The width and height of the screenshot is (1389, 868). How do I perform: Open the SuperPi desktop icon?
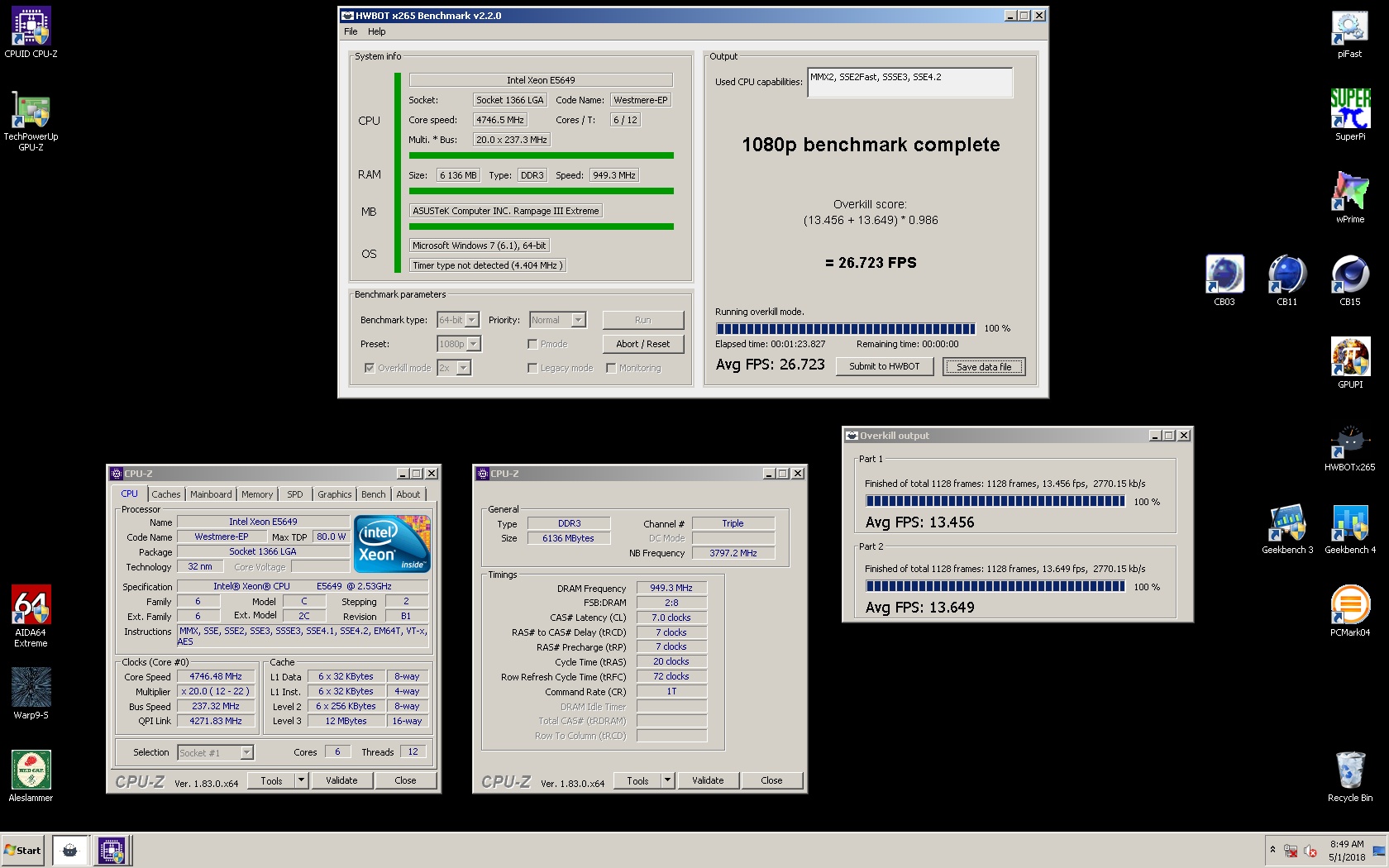(x=1349, y=115)
